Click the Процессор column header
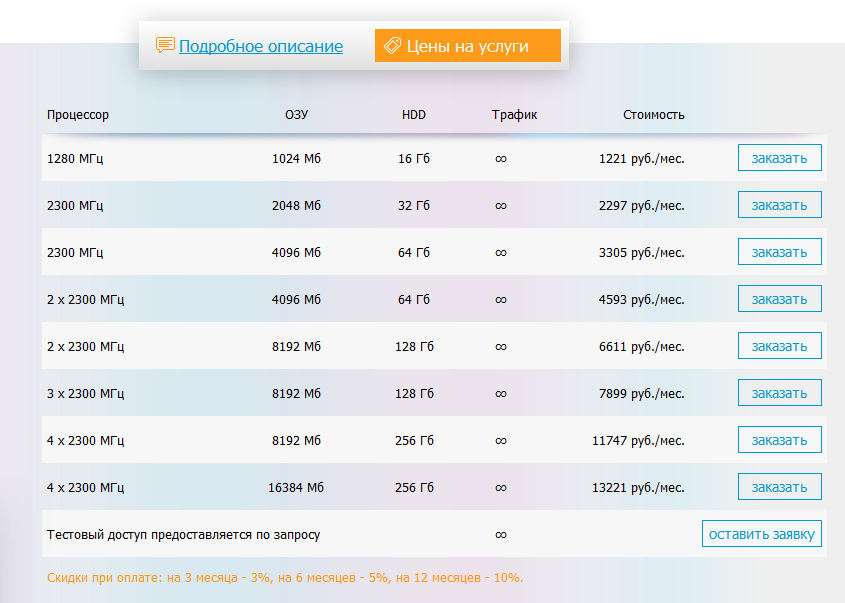The width and height of the screenshot is (845, 603). (78, 115)
